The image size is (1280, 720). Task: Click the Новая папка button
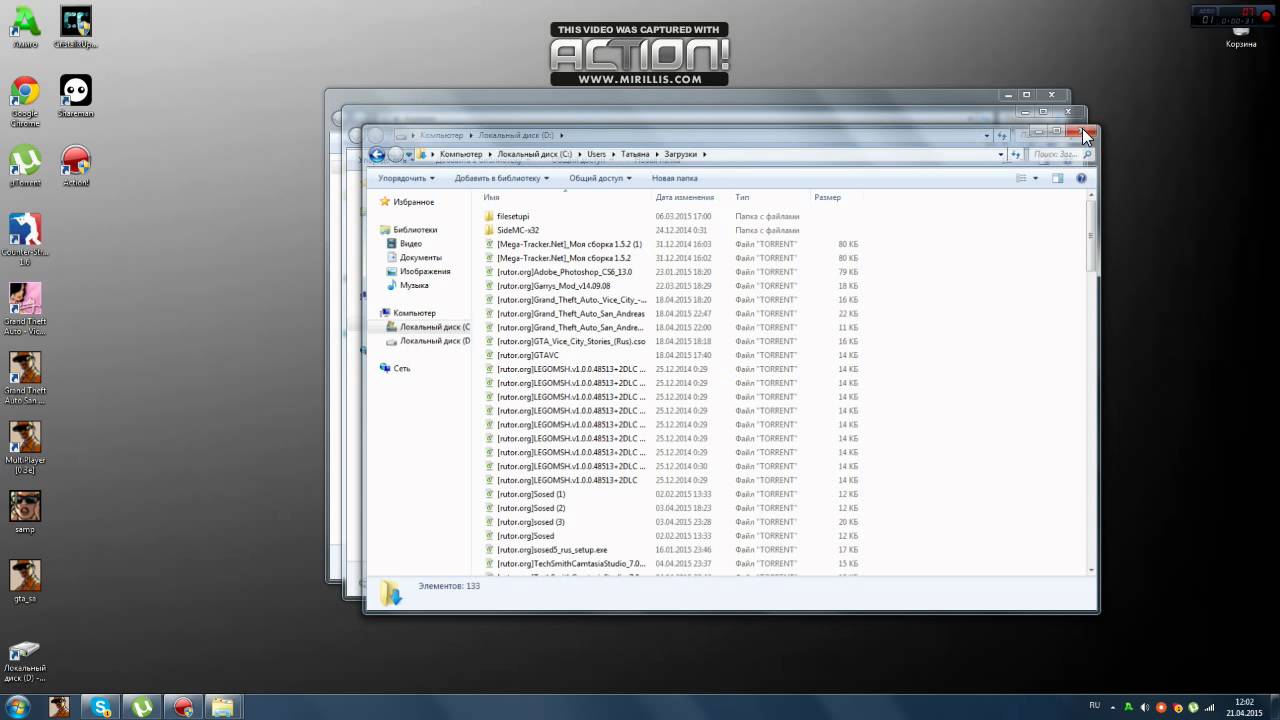point(675,178)
